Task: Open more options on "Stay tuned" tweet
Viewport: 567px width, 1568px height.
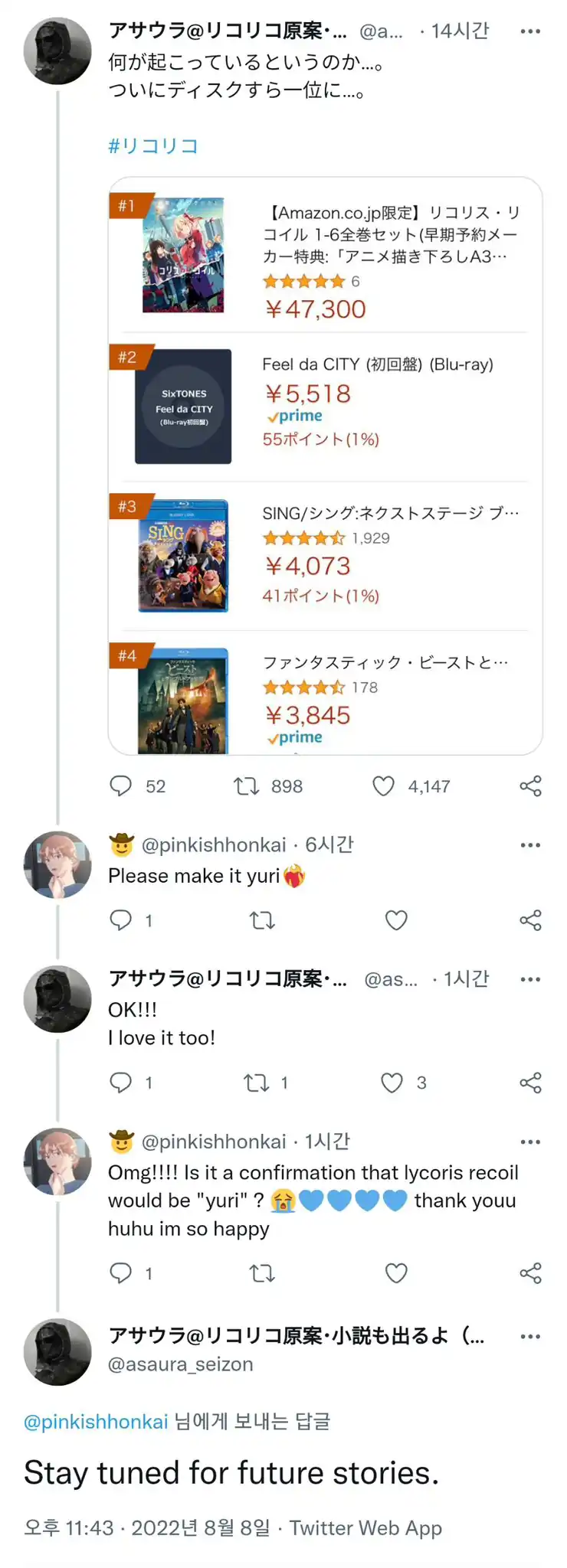Action: [530, 1337]
